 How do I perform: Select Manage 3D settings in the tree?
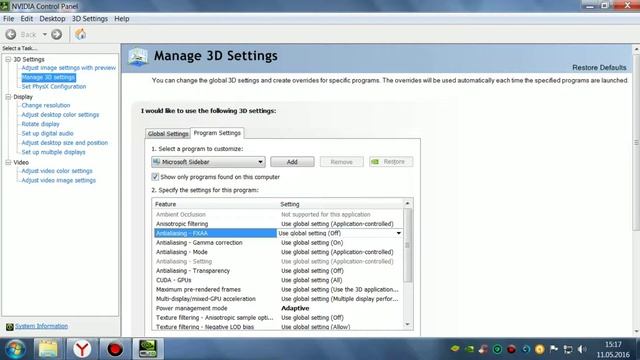coord(49,77)
